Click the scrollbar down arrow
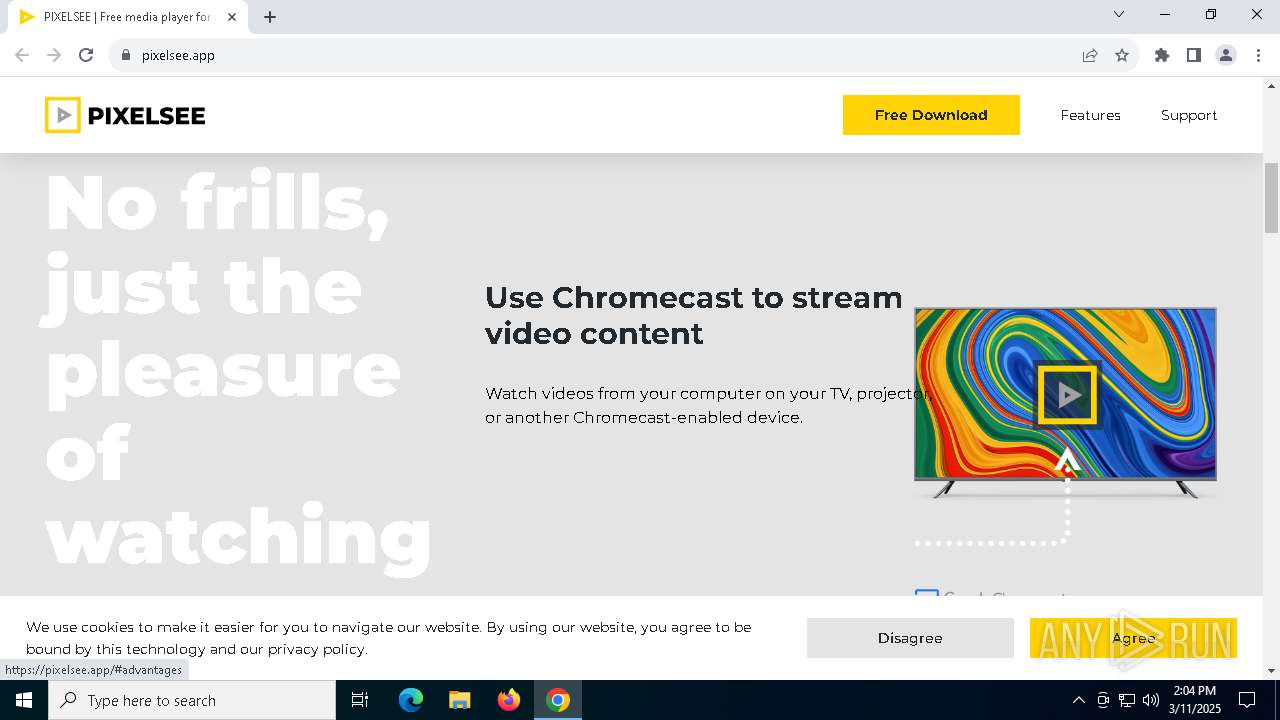1280x720 pixels. 1271,671
